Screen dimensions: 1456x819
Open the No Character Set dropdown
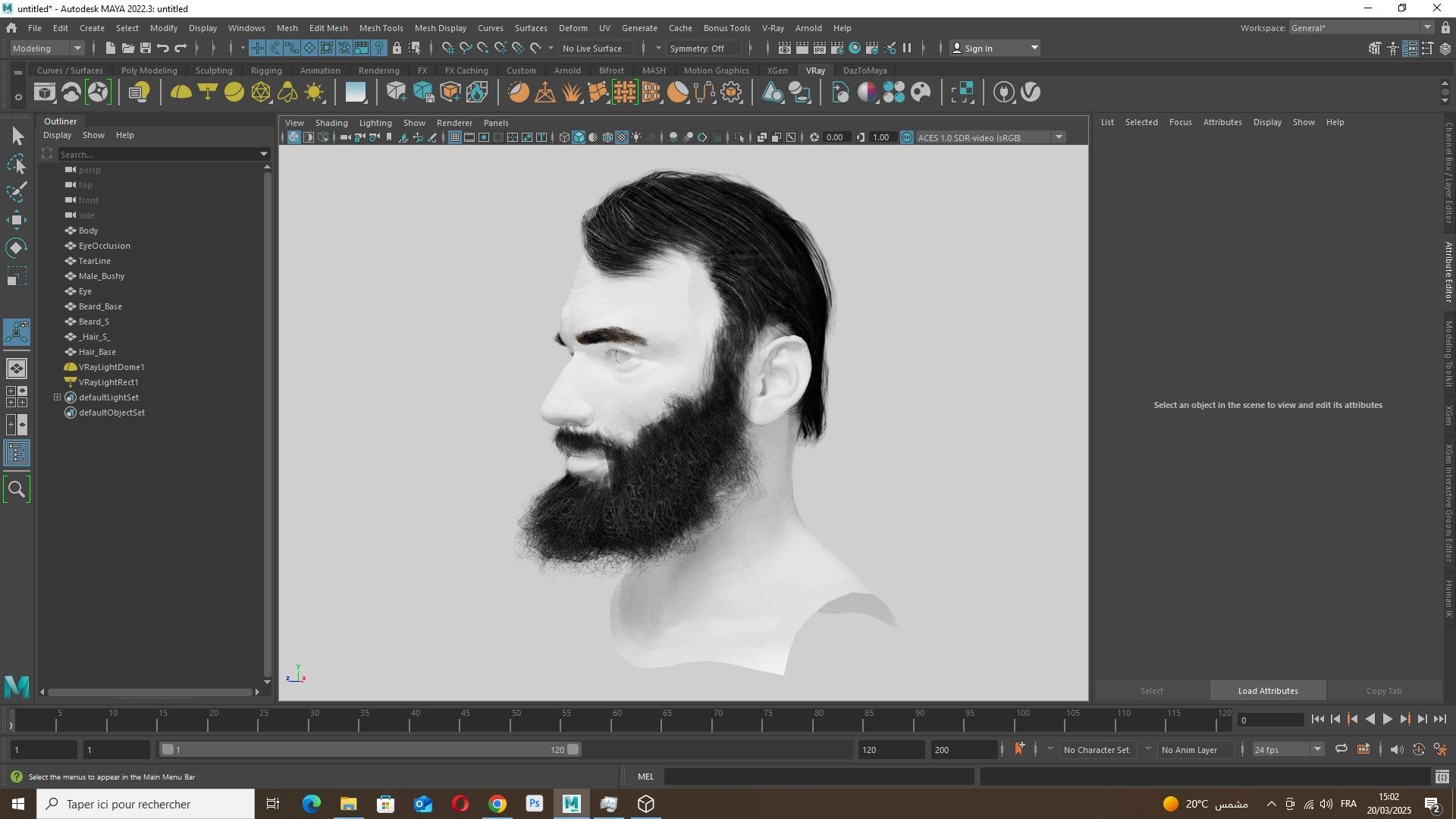[1050, 749]
